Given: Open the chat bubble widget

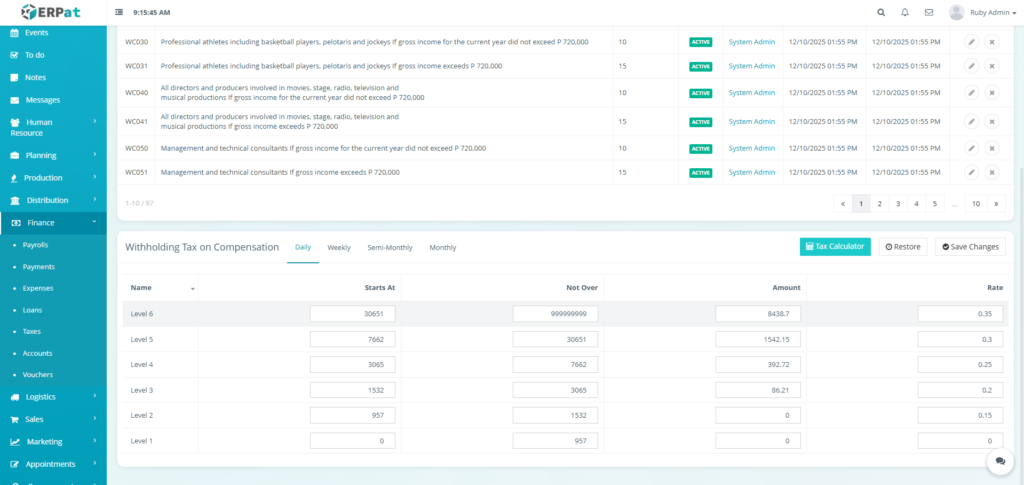Looking at the screenshot, I should (999, 460).
